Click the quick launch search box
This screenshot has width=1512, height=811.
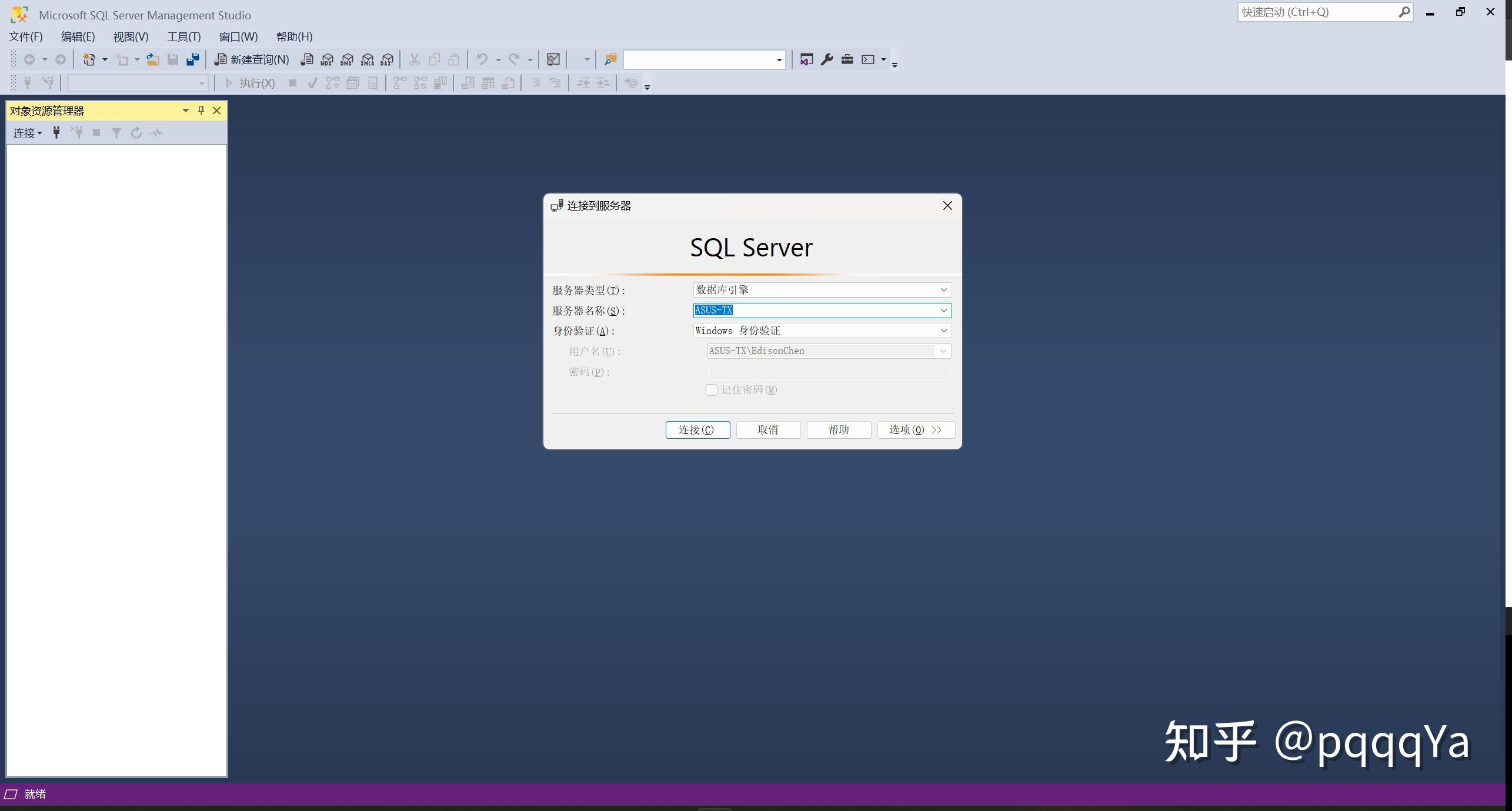coord(1317,12)
